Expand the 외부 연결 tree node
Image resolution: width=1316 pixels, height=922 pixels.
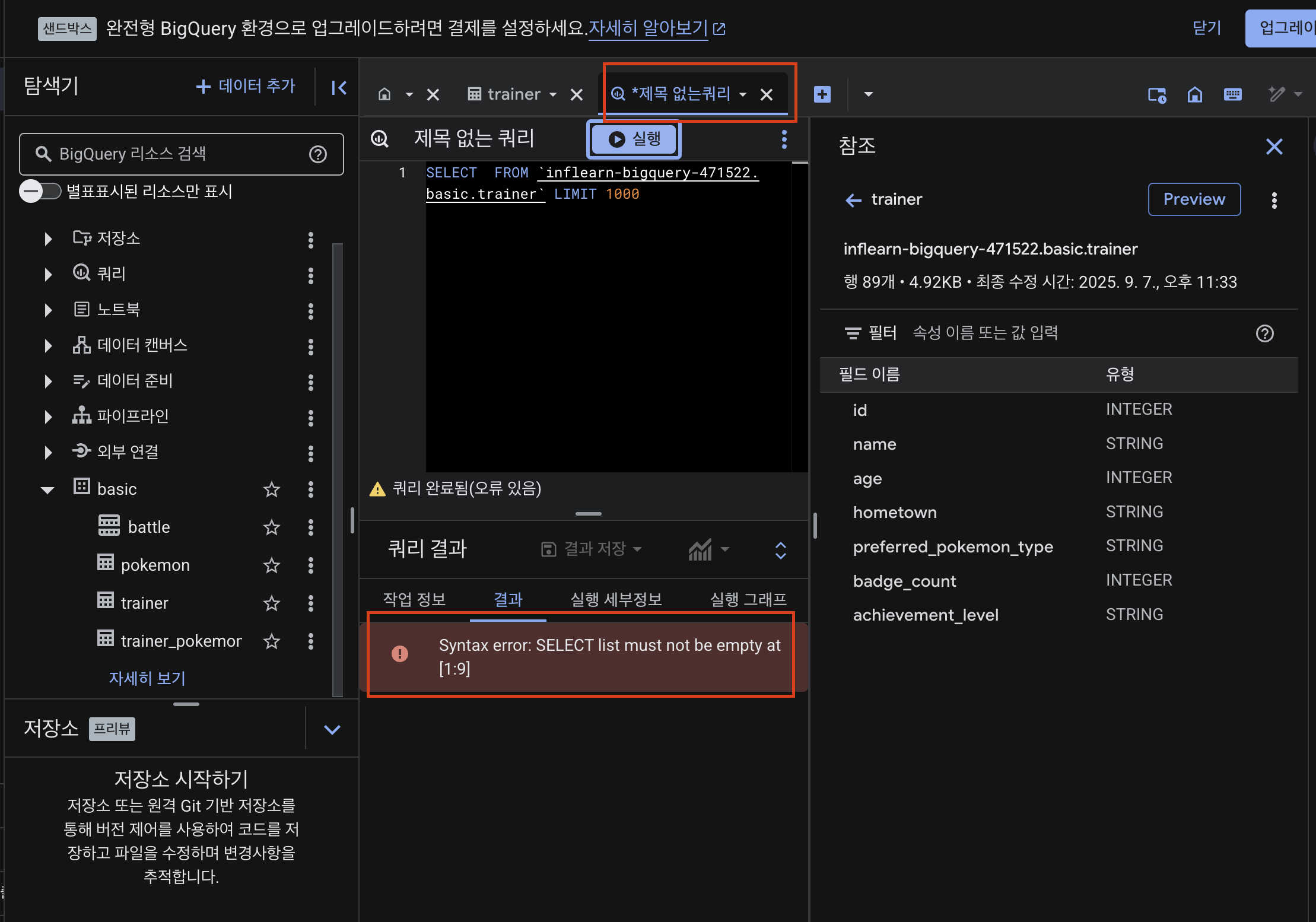pos(48,453)
